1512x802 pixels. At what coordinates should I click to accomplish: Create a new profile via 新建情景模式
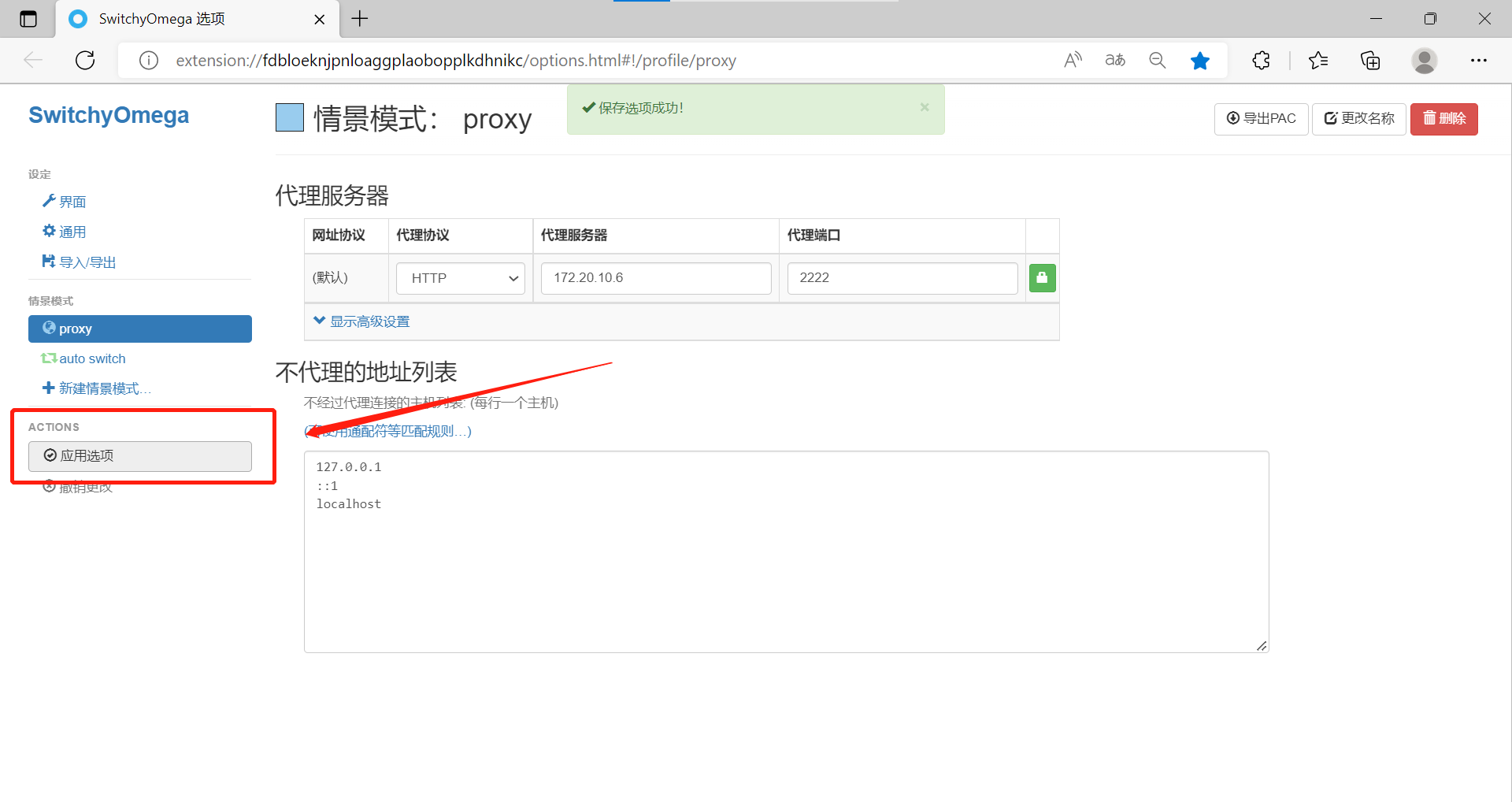[104, 387]
